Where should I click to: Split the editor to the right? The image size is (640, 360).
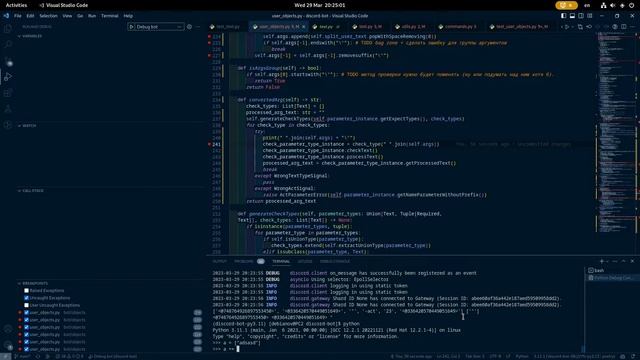[x=624, y=27]
